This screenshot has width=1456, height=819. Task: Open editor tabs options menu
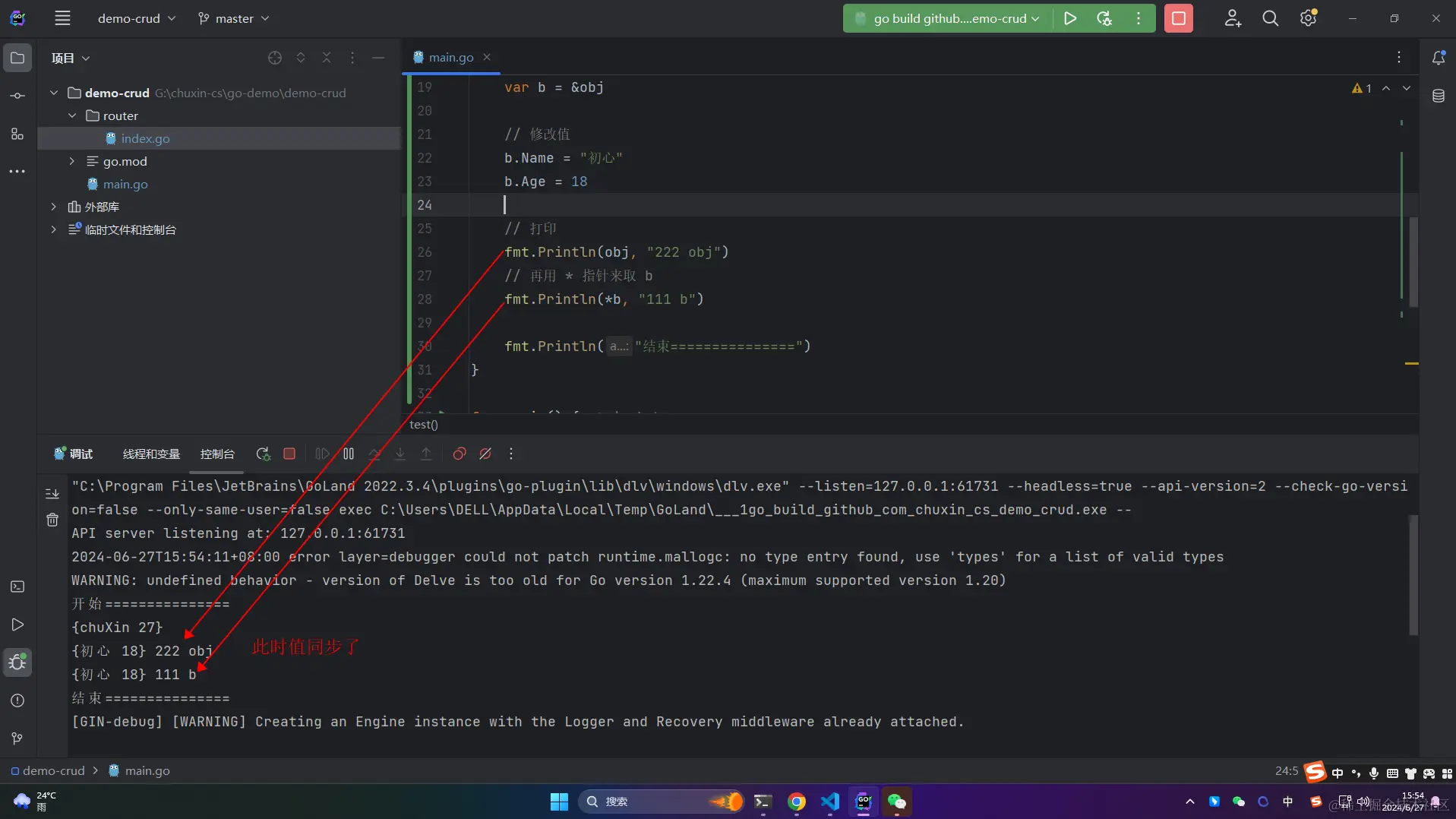[1398, 57]
